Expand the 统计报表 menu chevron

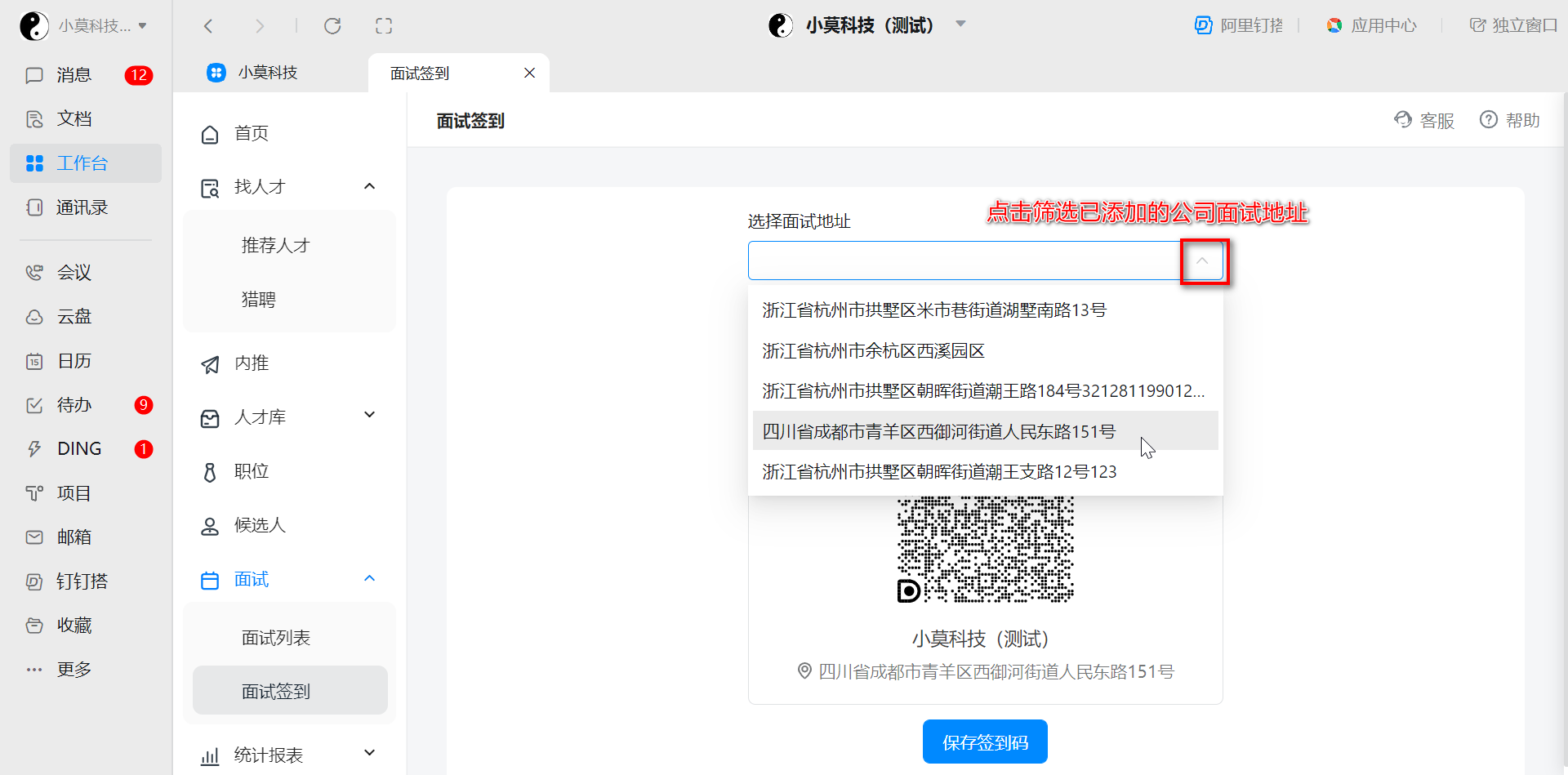[370, 752]
